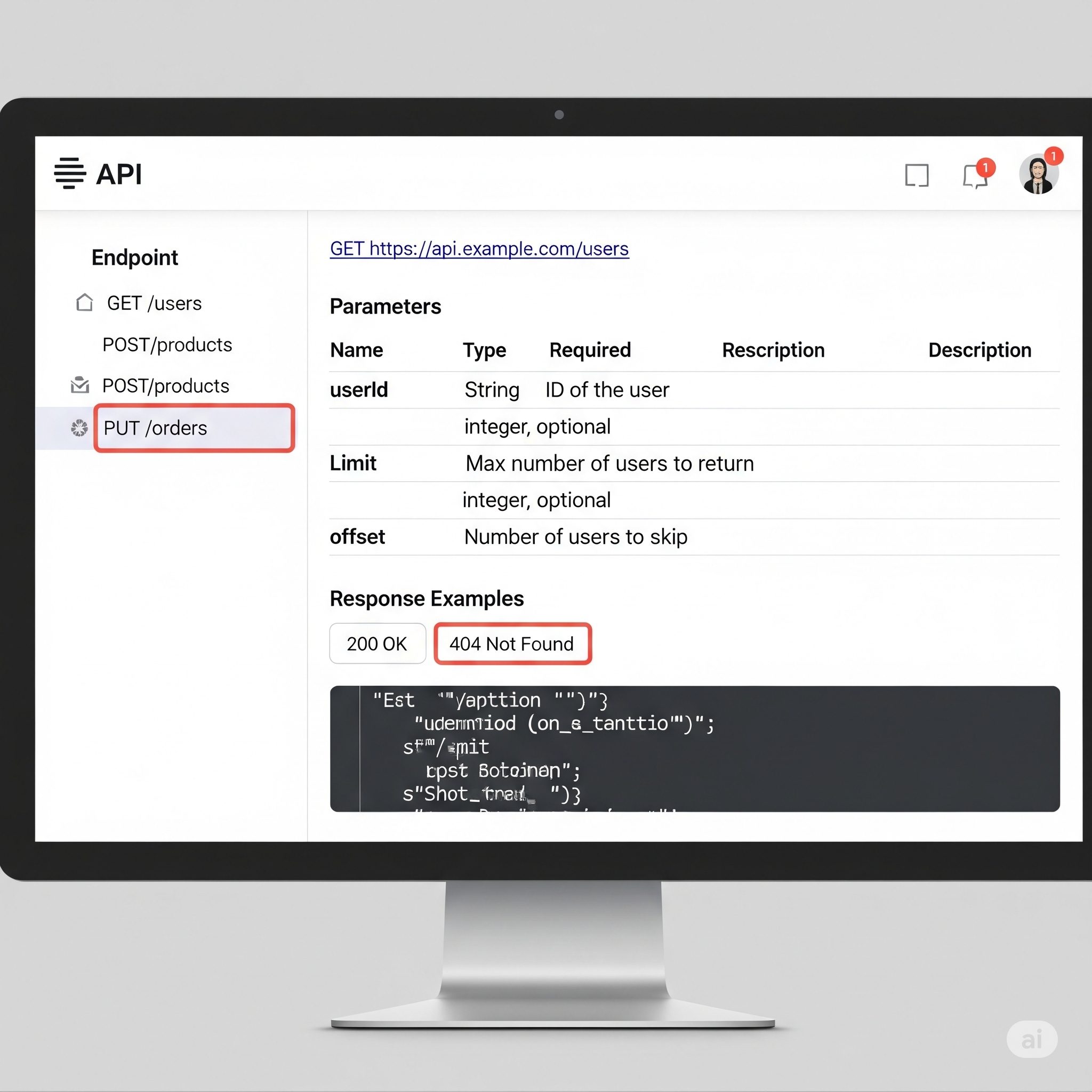This screenshot has height=1092, width=1092.
Task: Open the notifications chat icon with badge
Action: click(x=975, y=176)
